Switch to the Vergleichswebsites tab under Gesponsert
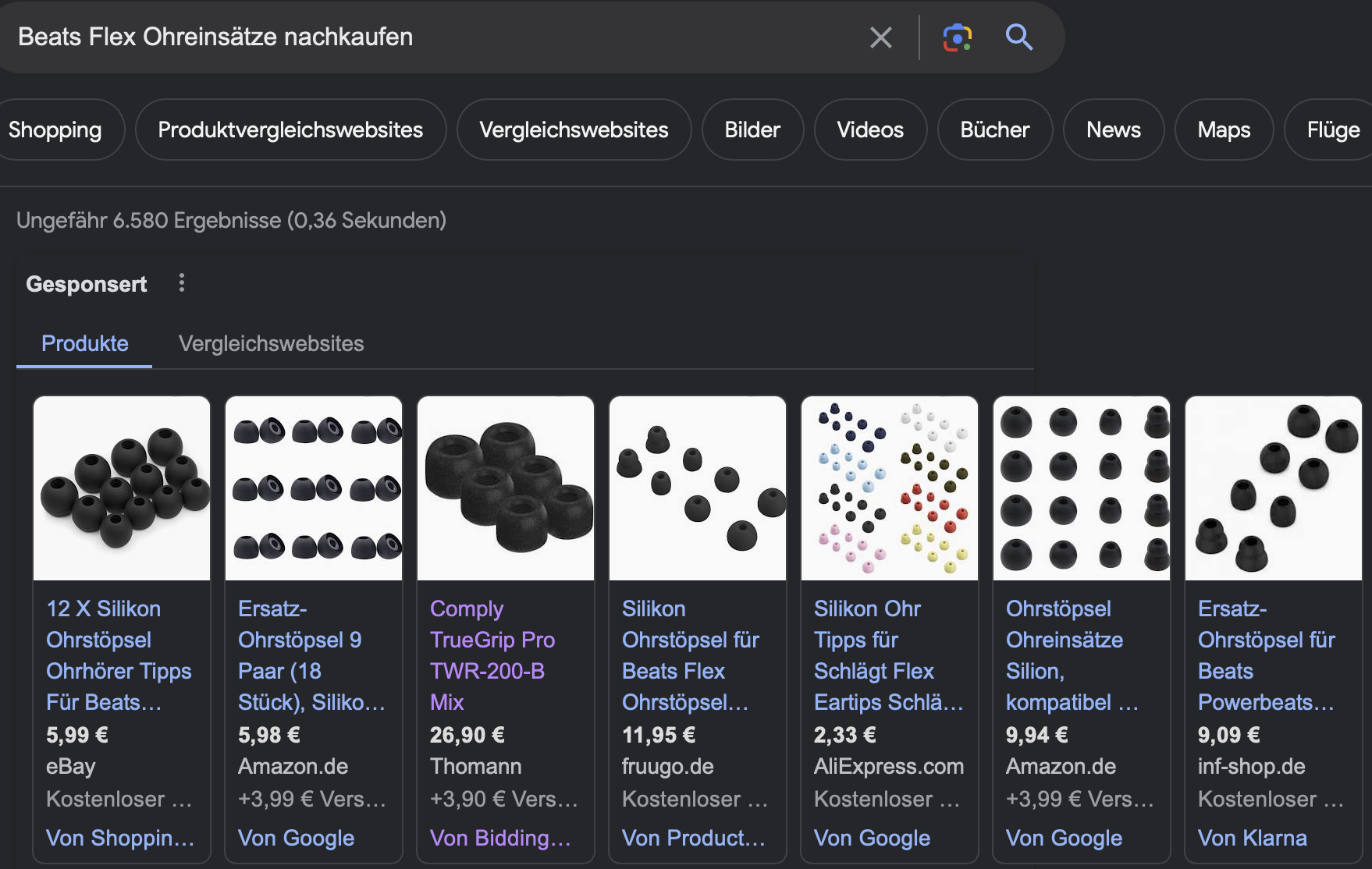Image resolution: width=1372 pixels, height=869 pixels. click(271, 344)
